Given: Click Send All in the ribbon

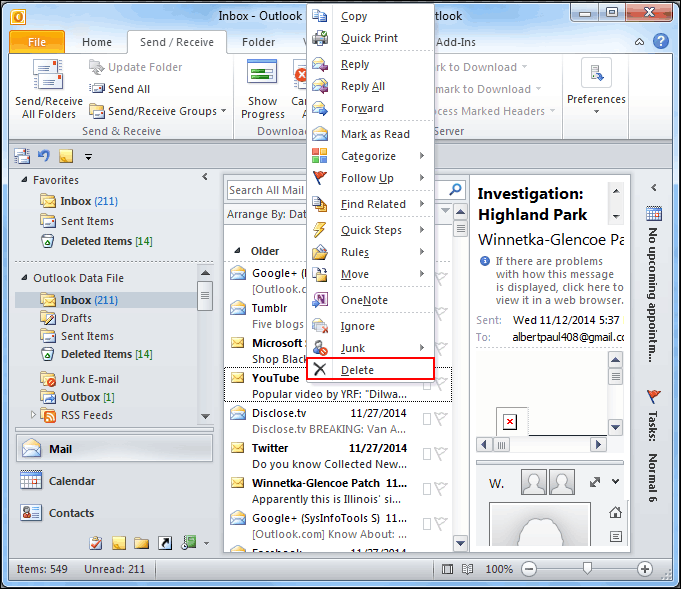Looking at the screenshot, I should click(120, 89).
